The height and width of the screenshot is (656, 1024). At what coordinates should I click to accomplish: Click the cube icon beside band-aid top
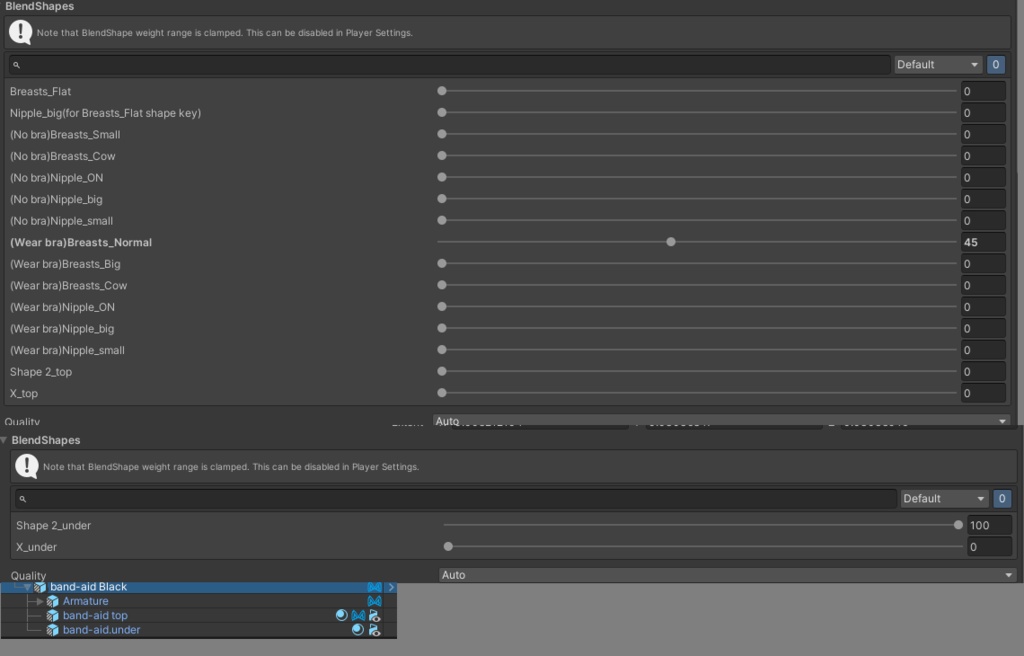coord(53,615)
